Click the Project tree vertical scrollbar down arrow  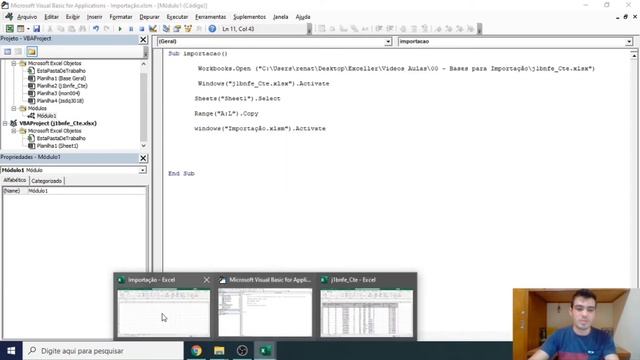[144, 146]
